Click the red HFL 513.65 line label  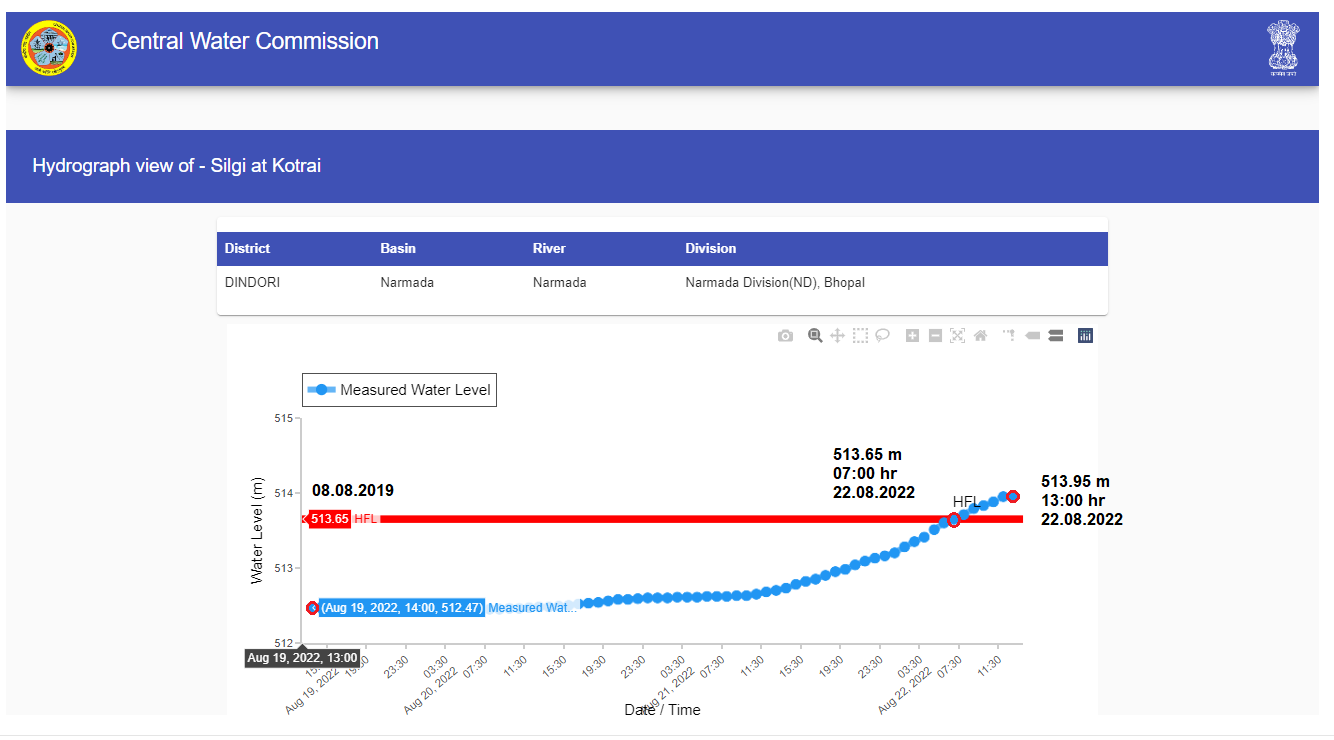click(330, 519)
